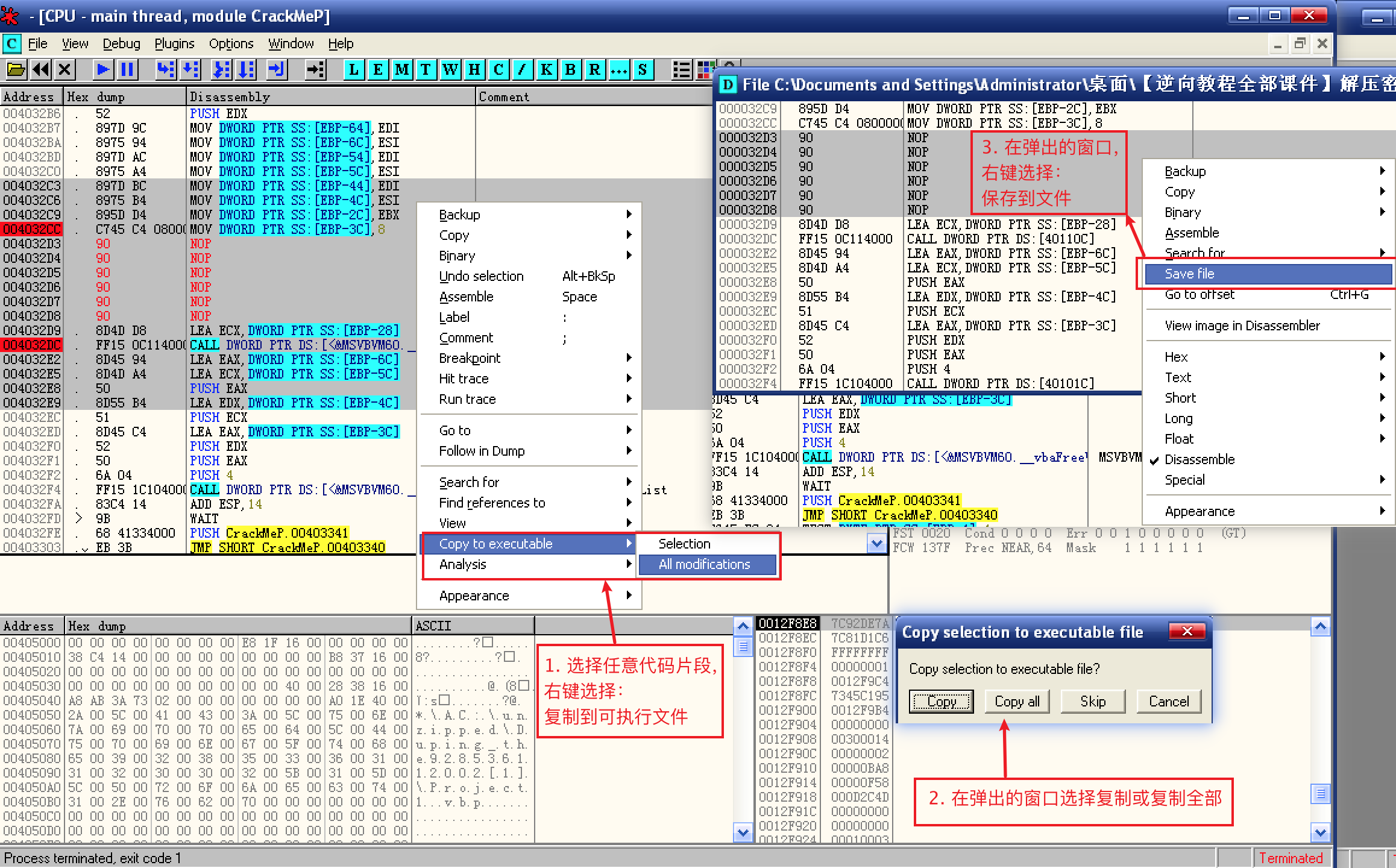Click the hex dump scrollbar thumb
This screenshot has width=1396, height=868.
743,647
